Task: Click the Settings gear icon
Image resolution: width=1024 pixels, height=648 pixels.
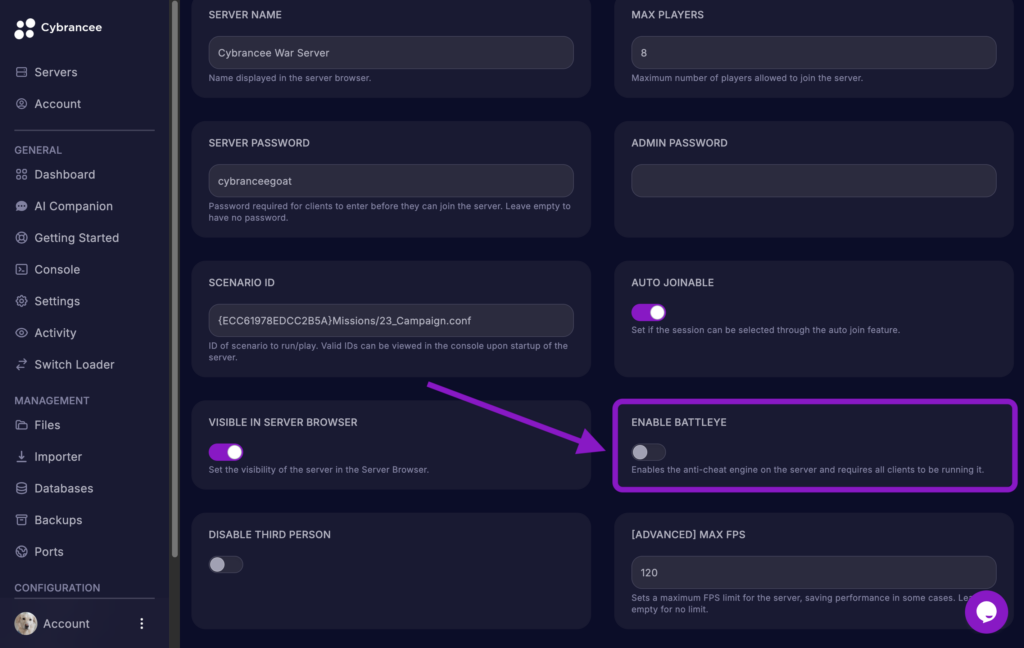Action: [22, 301]
